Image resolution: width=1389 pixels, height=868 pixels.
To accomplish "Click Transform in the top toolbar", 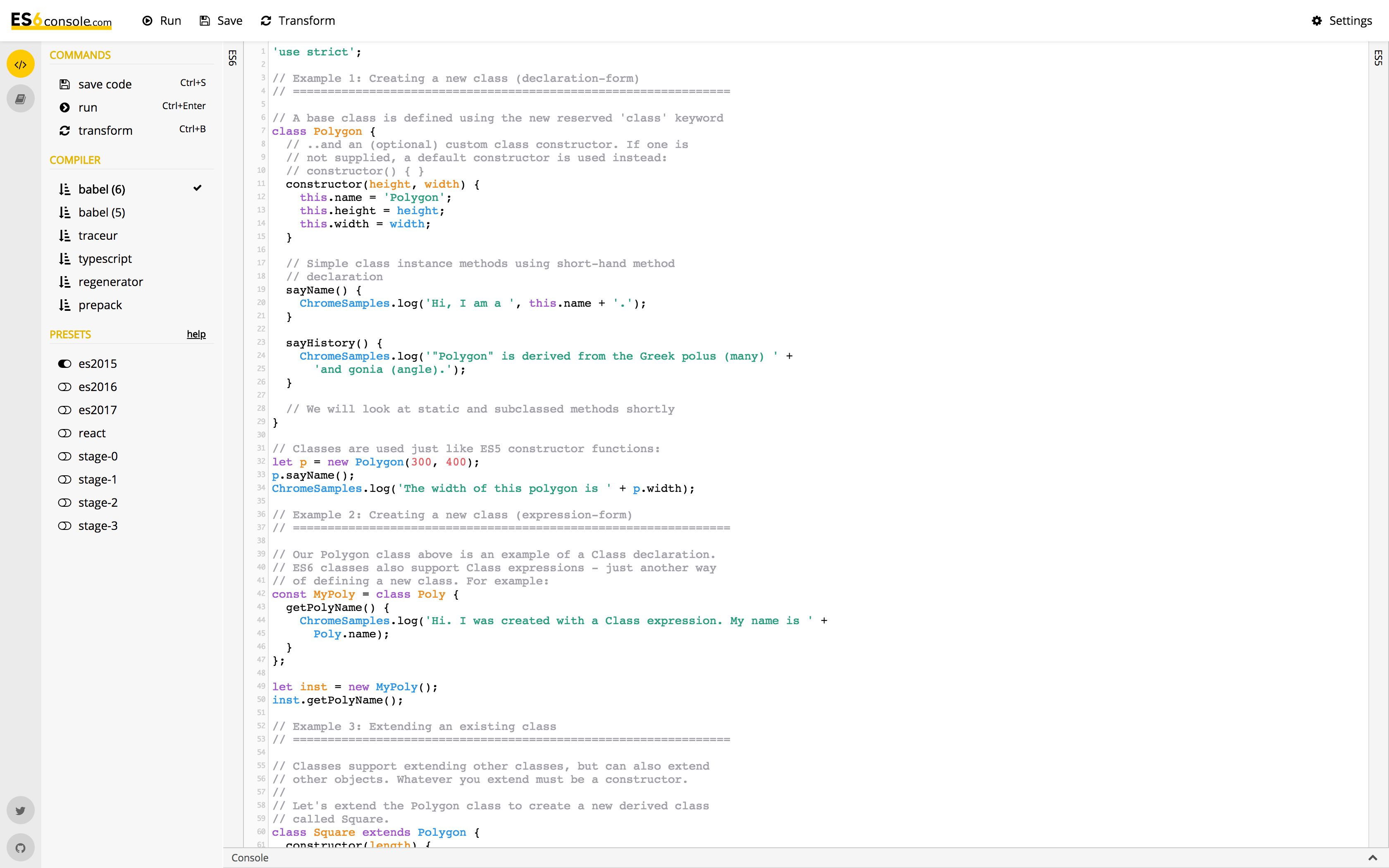I will pos(297,21).
